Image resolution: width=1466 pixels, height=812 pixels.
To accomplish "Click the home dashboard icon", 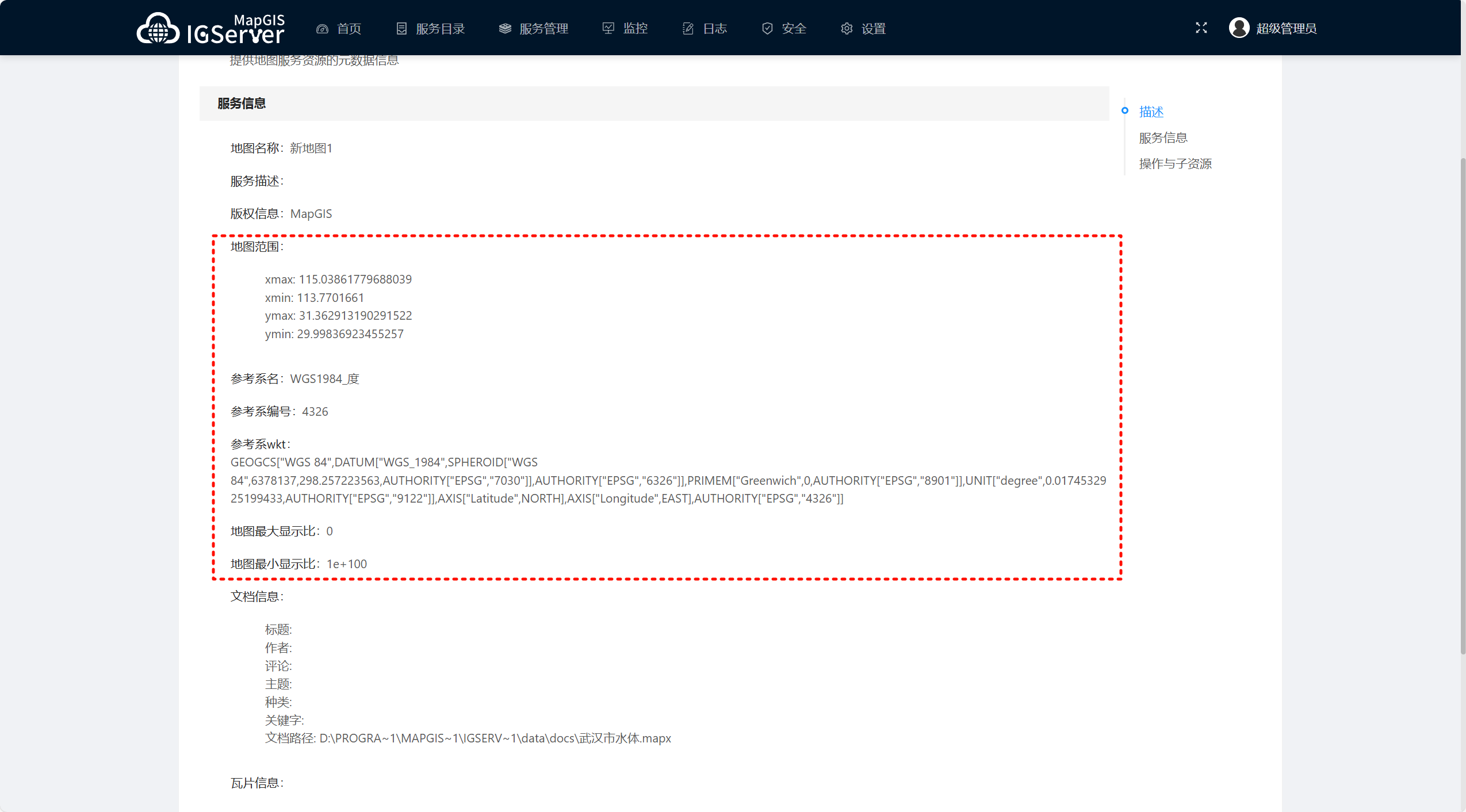I will [x=322, y=29].
